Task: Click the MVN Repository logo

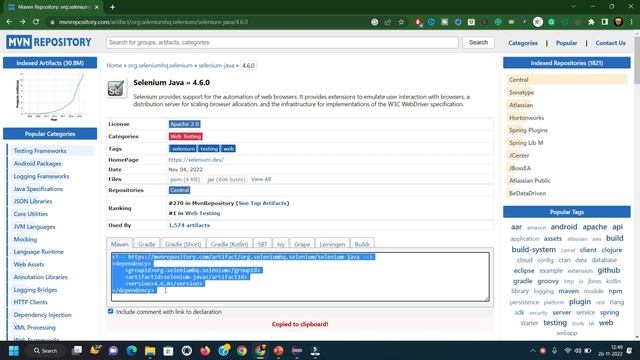Action: point(49,42)
